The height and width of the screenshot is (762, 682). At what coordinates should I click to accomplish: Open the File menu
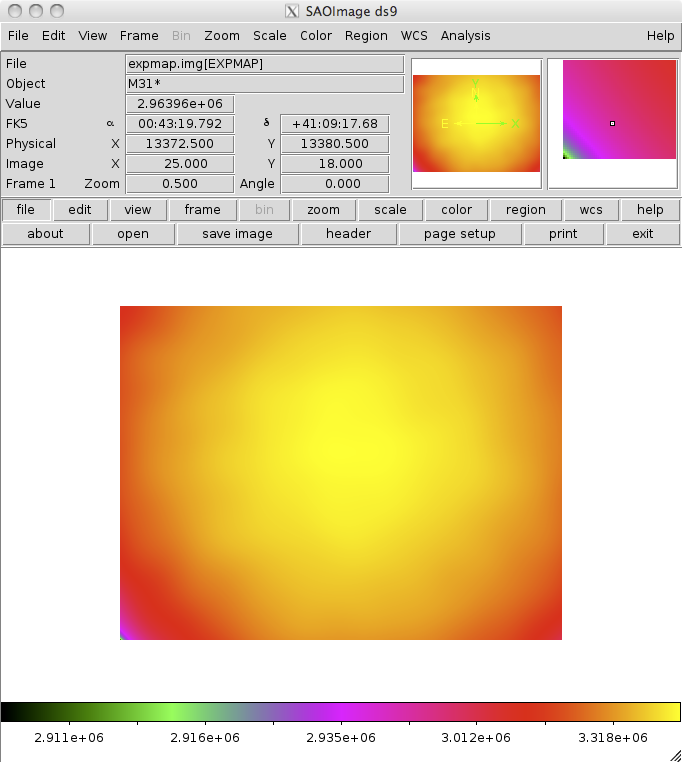point(18,35)
